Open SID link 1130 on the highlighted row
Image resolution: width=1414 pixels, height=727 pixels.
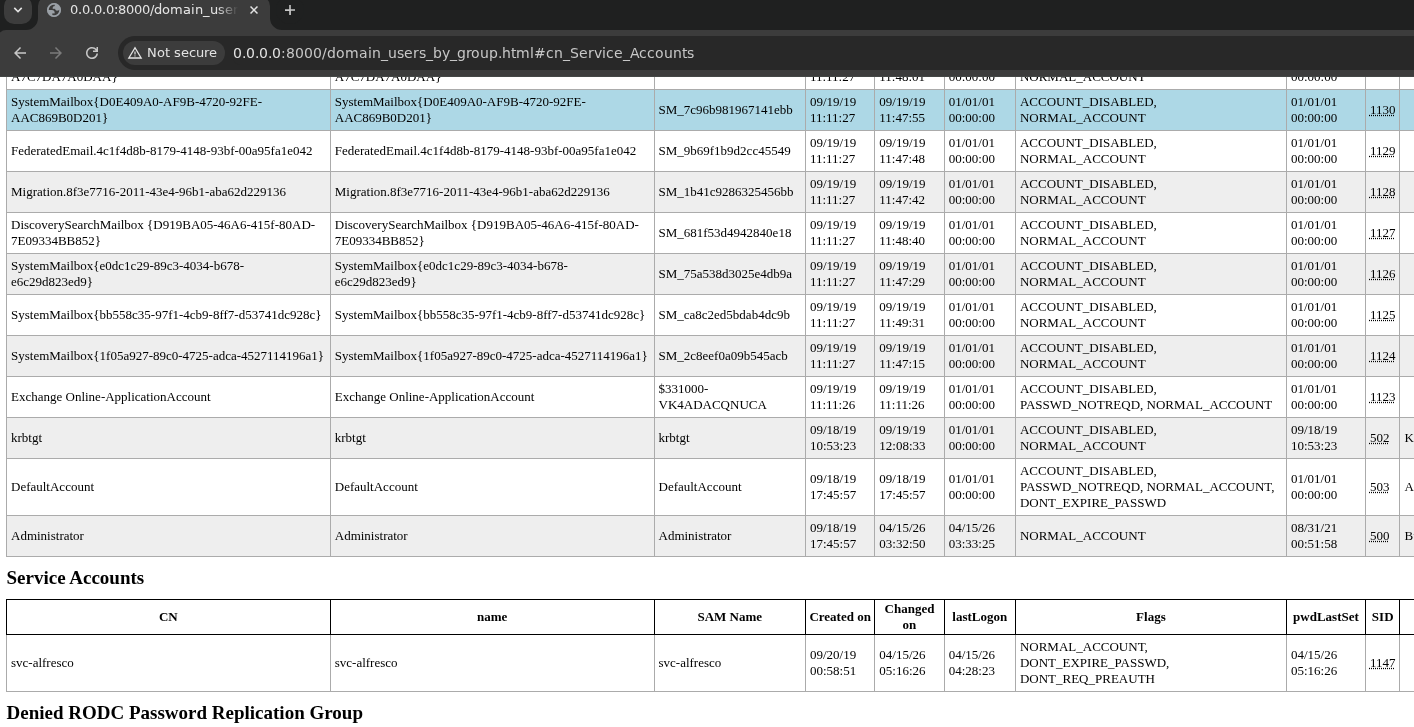pos(1382,110)
